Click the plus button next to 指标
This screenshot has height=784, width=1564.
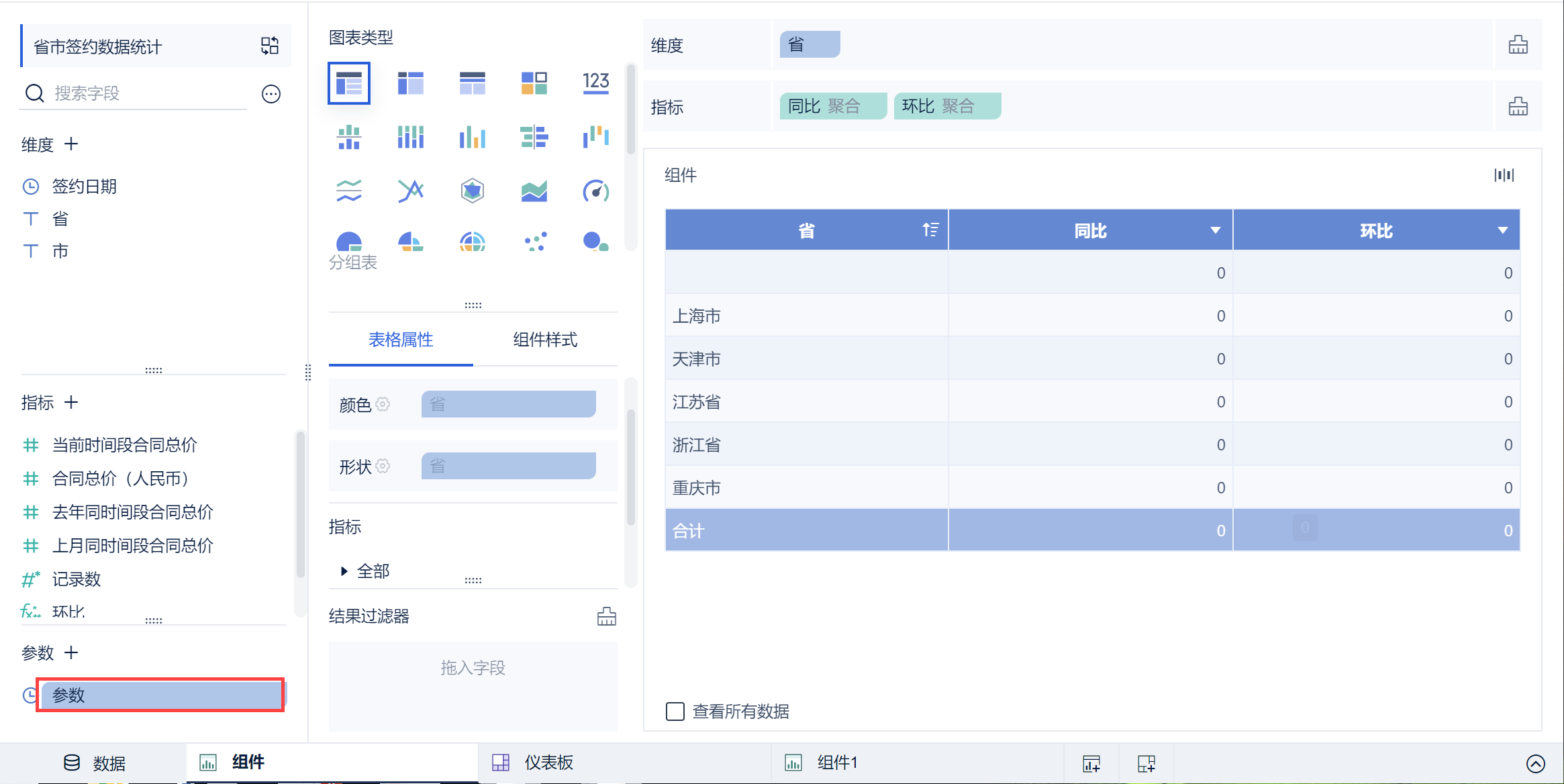(x=71, y=402)
